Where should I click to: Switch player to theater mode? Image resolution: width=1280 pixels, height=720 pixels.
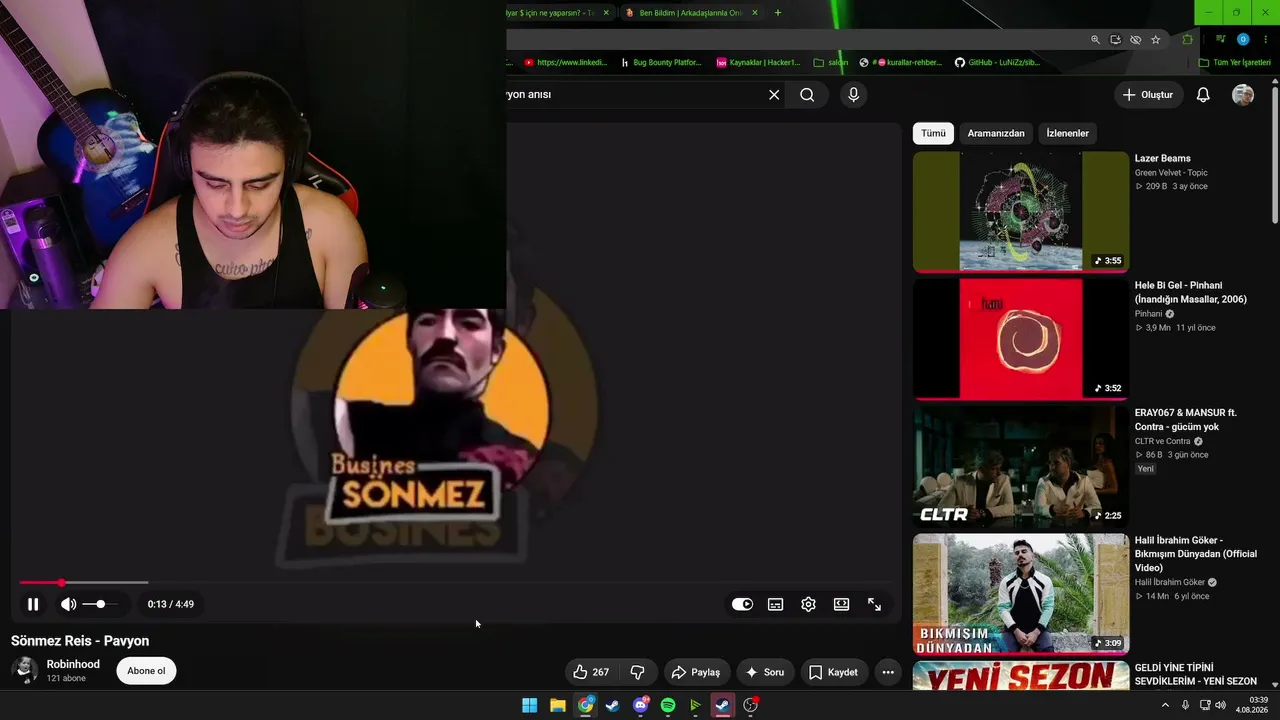point(841,604)
